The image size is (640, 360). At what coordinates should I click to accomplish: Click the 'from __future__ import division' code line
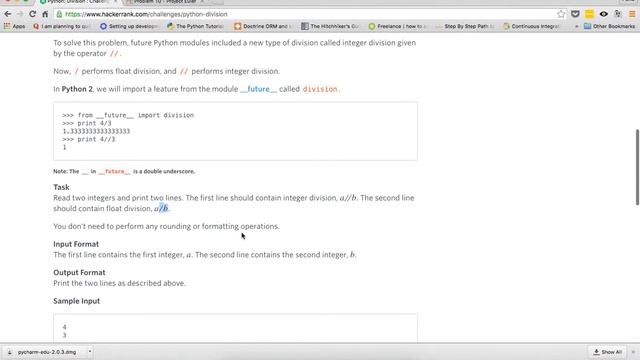point(128,115)
